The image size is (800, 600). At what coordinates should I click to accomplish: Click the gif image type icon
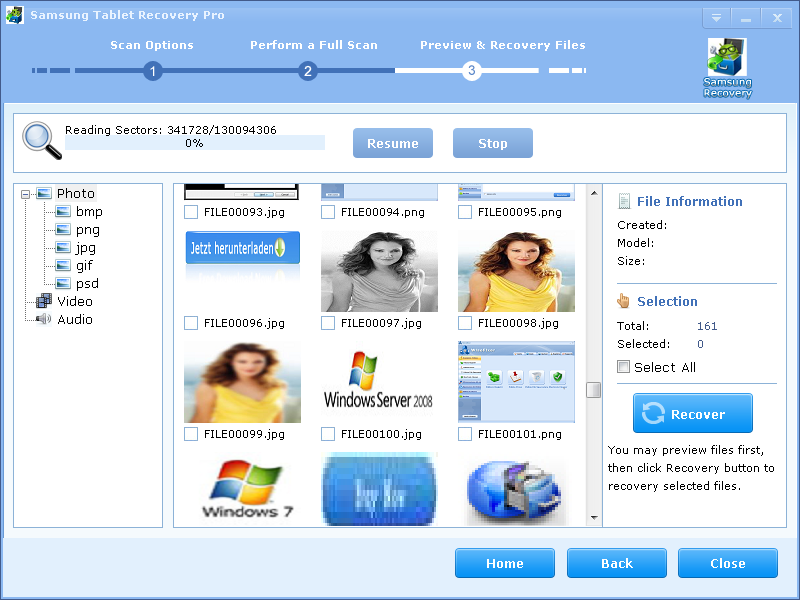63,265
